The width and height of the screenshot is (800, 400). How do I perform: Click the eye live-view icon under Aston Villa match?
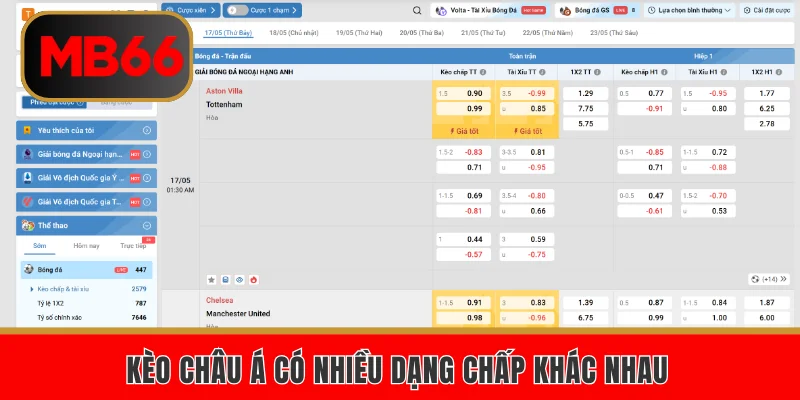pos(240,280)
